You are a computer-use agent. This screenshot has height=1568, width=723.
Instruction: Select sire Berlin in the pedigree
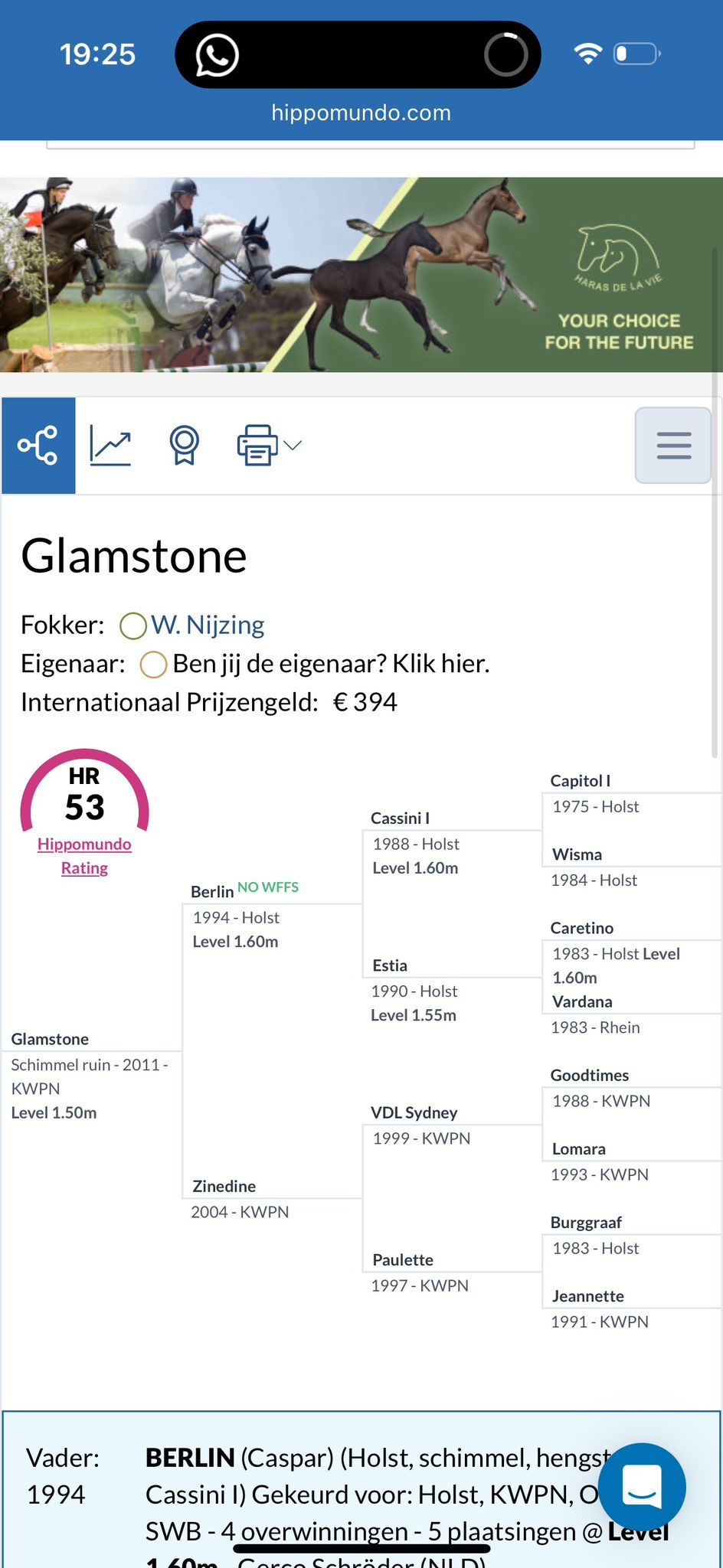[212, 891]
